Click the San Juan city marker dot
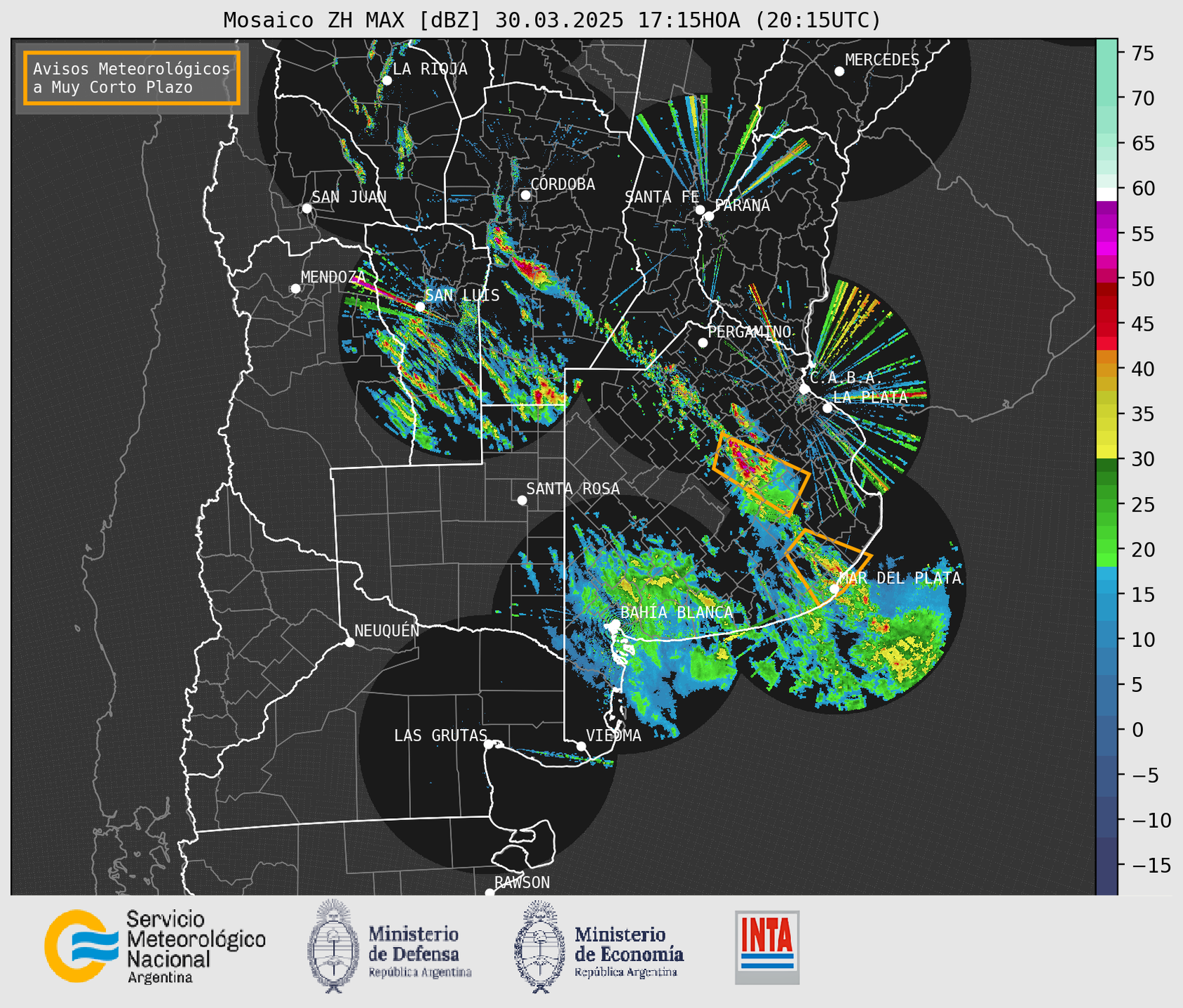 click(306, 208)
